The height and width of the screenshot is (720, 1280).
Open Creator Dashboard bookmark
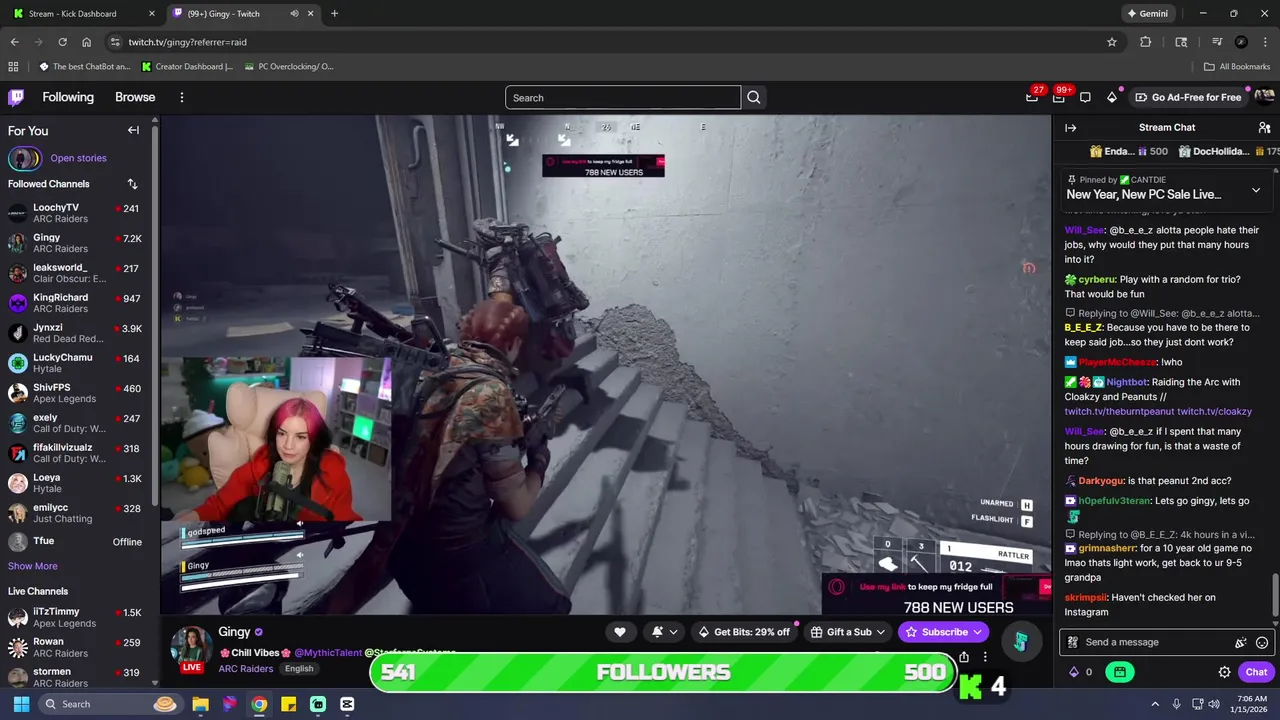pos(187,67)
